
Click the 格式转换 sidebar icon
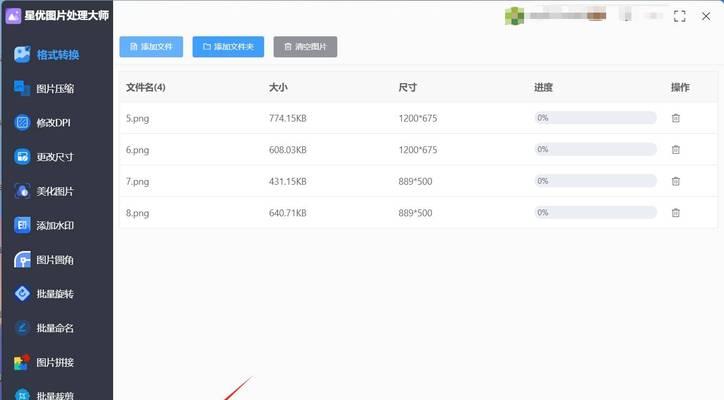[22, 54]
